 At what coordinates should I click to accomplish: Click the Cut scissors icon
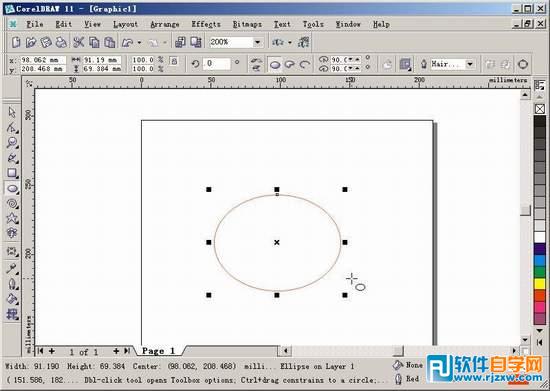[78, 42]
